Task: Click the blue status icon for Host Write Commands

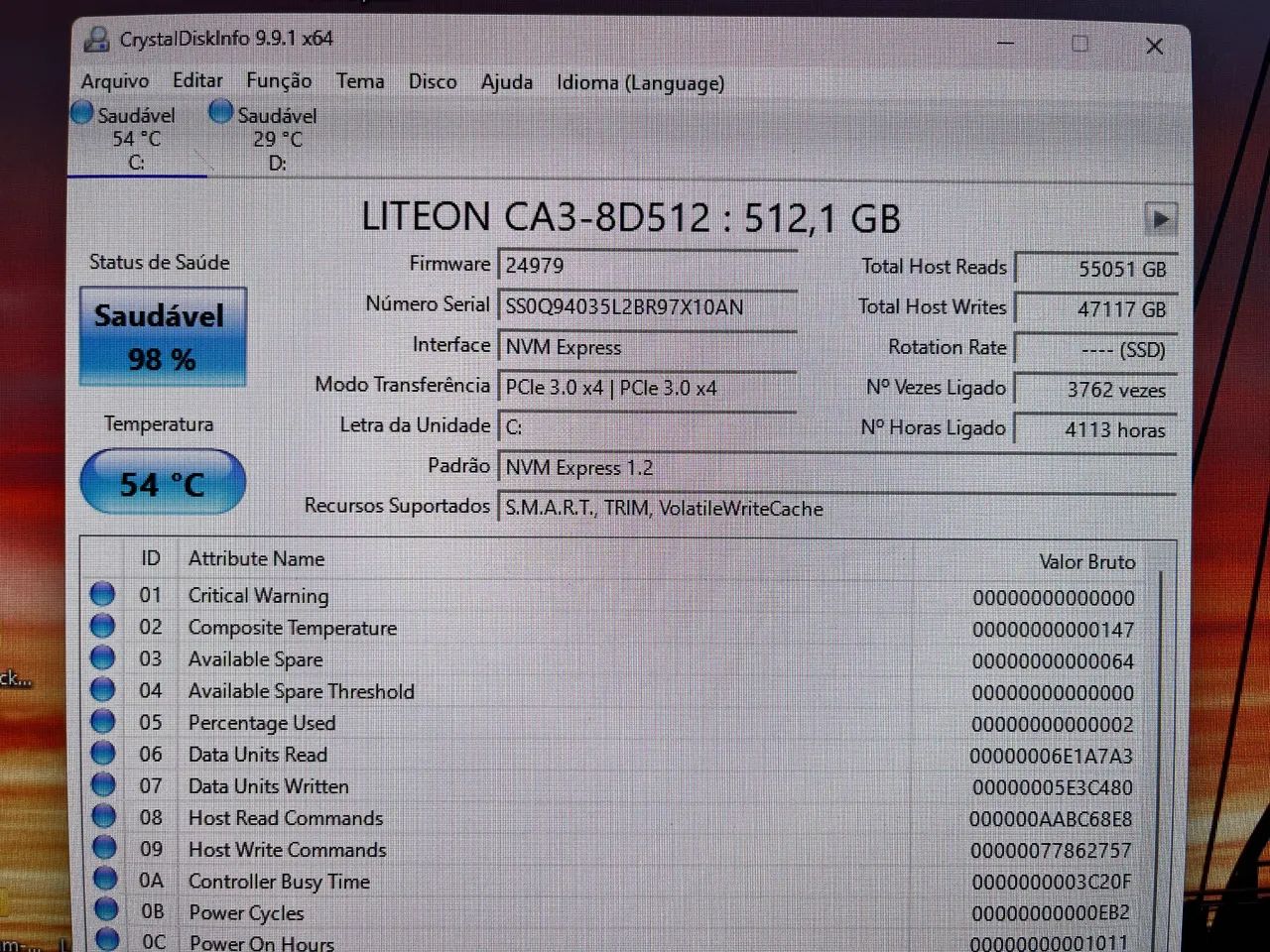Action: pyautogui.click(x=104, y=848)
